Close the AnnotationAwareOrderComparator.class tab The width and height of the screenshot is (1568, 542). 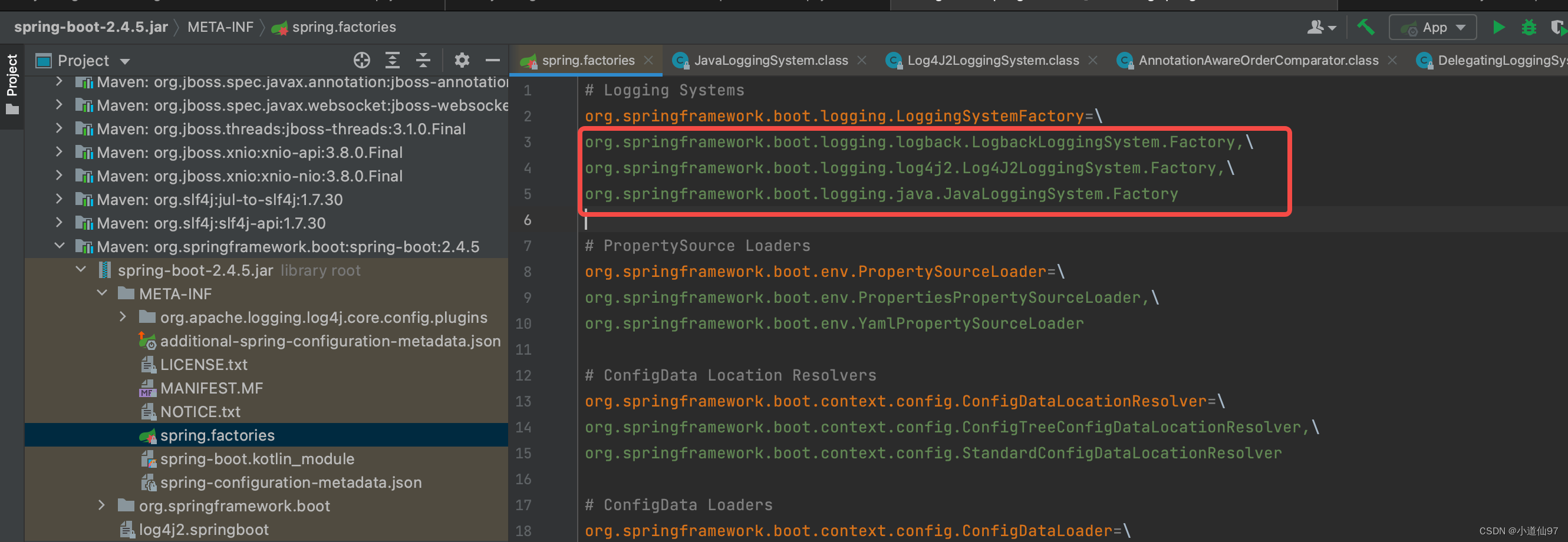(1393, 60)
